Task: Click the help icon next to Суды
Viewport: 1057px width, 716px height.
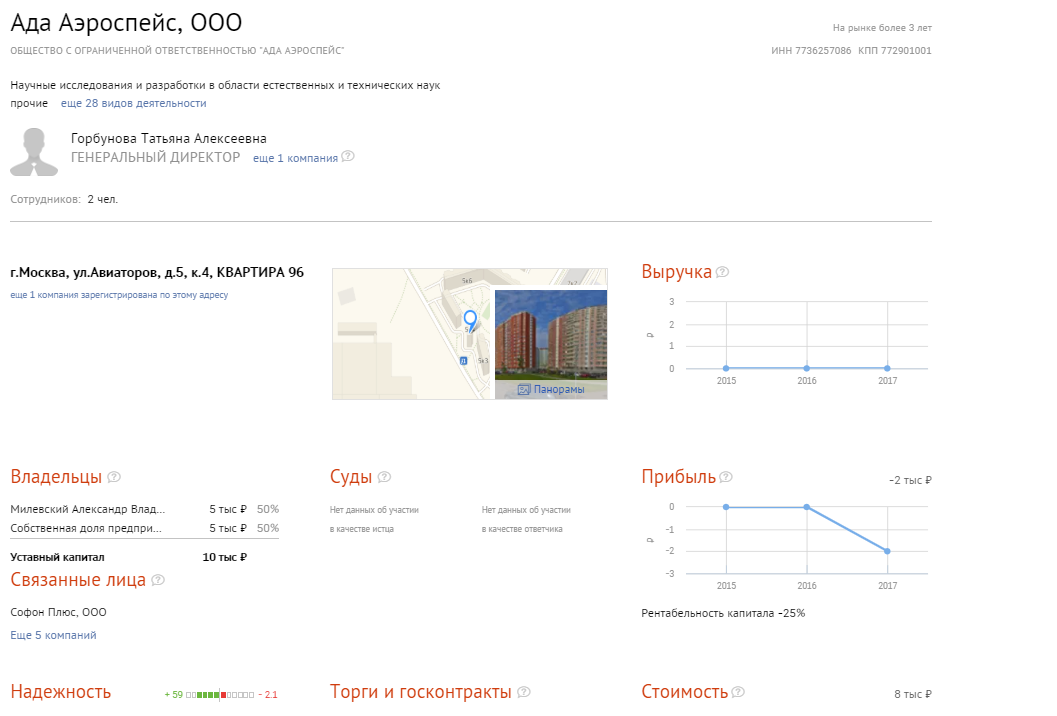Action: click(x=384, y=477)
